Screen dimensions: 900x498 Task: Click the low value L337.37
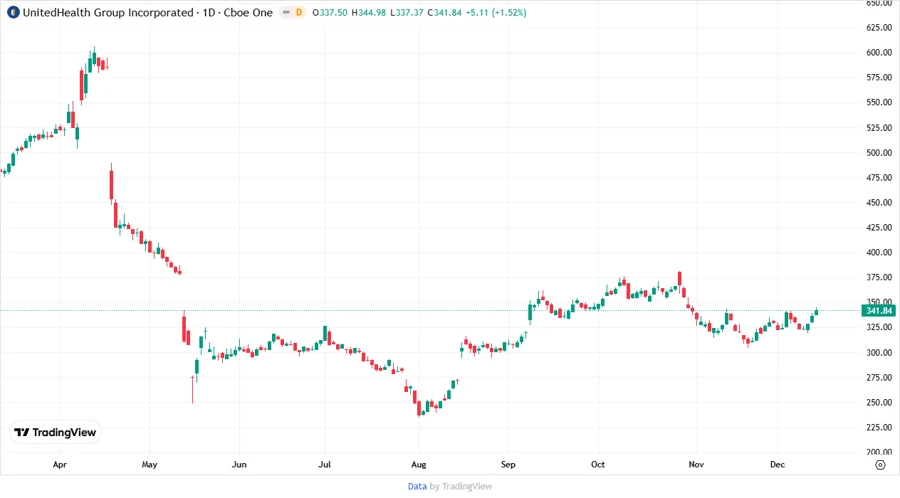[407, 12]
